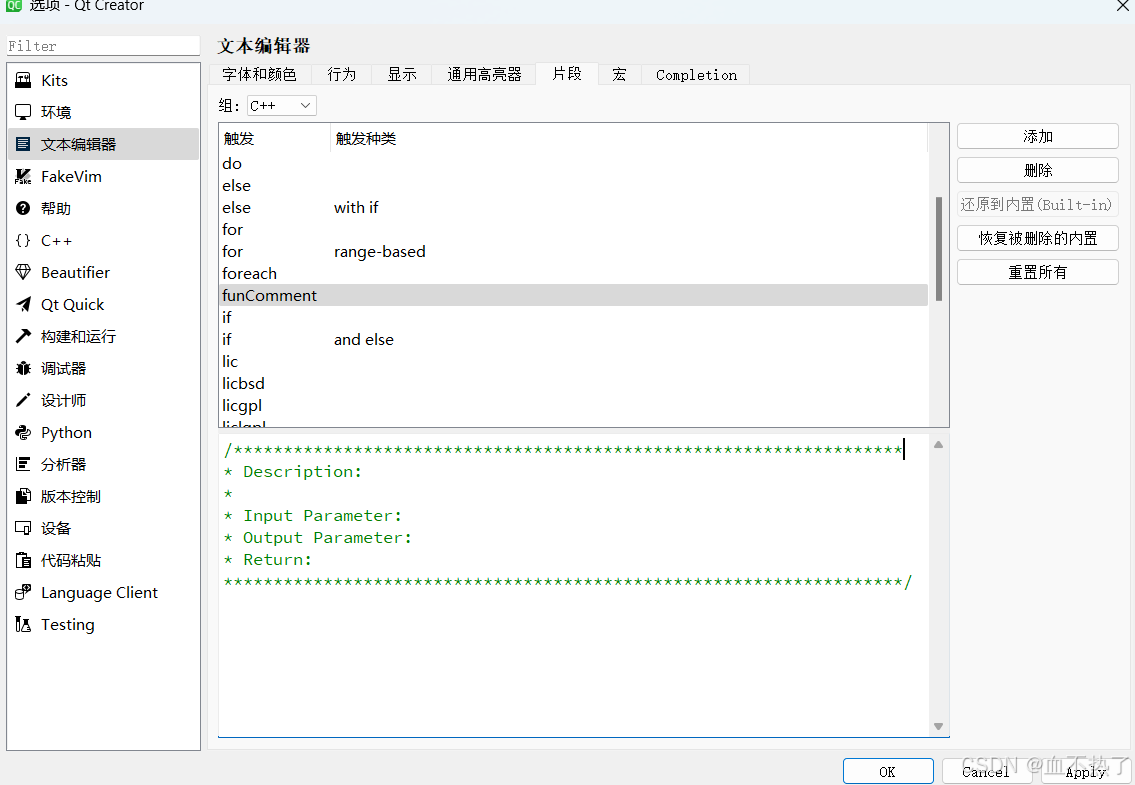Switch to the 字体和颜色 tab

tap(259, 75)
